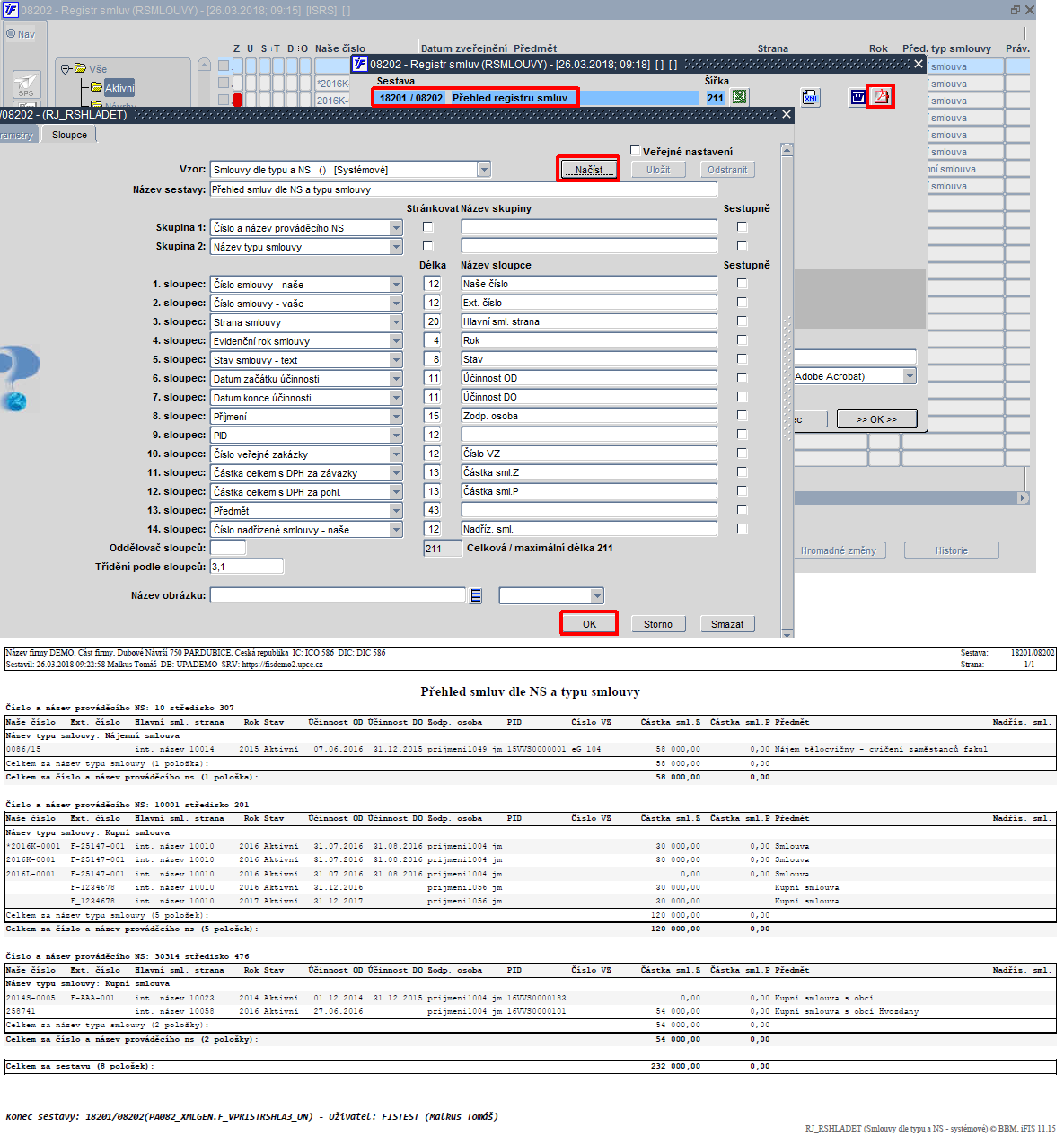Switch to the Parametry tab
The image size is (1064, 1136).
(x=18, y=136)
